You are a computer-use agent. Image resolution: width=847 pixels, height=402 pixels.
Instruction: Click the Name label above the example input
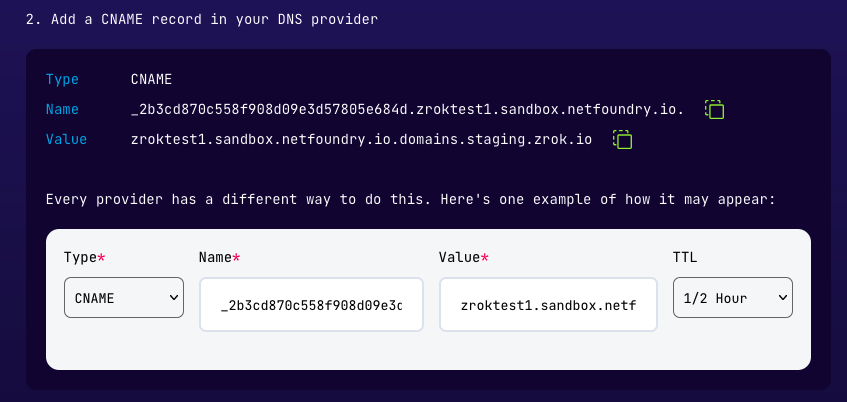[215, 257]
